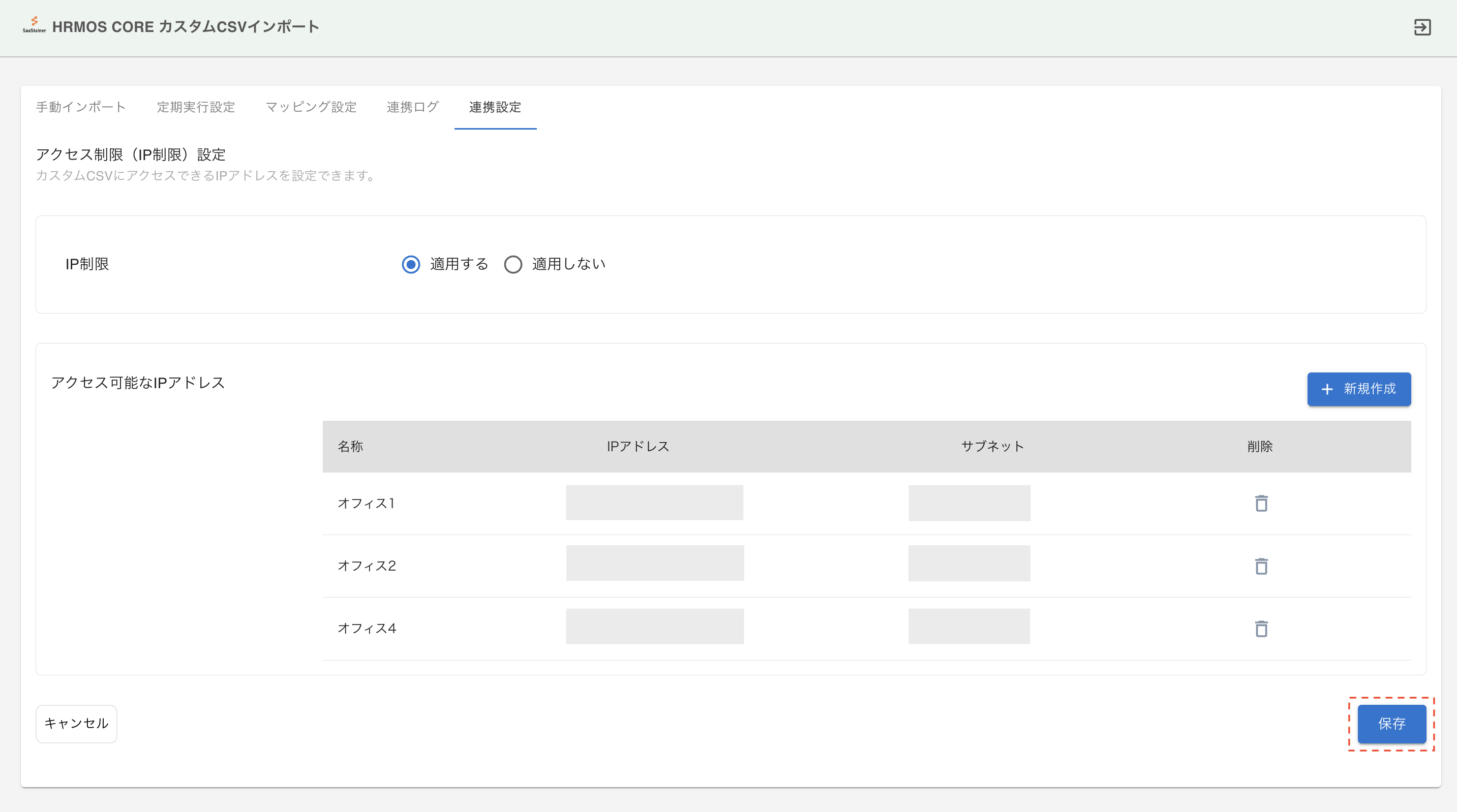Select the 連携設定 tab
This screenshot has width=1457, height=812.
pyautogui.click(x=495, y=107)
